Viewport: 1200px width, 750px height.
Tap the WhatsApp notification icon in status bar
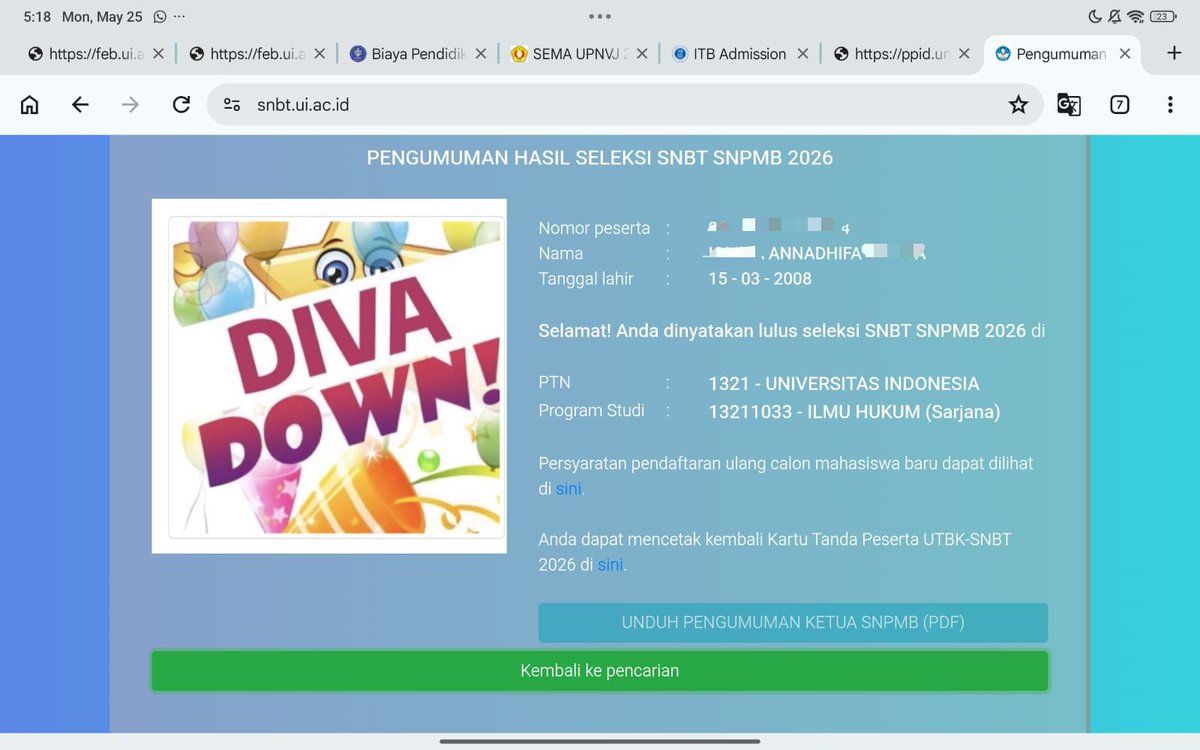(x=160, y=17)
